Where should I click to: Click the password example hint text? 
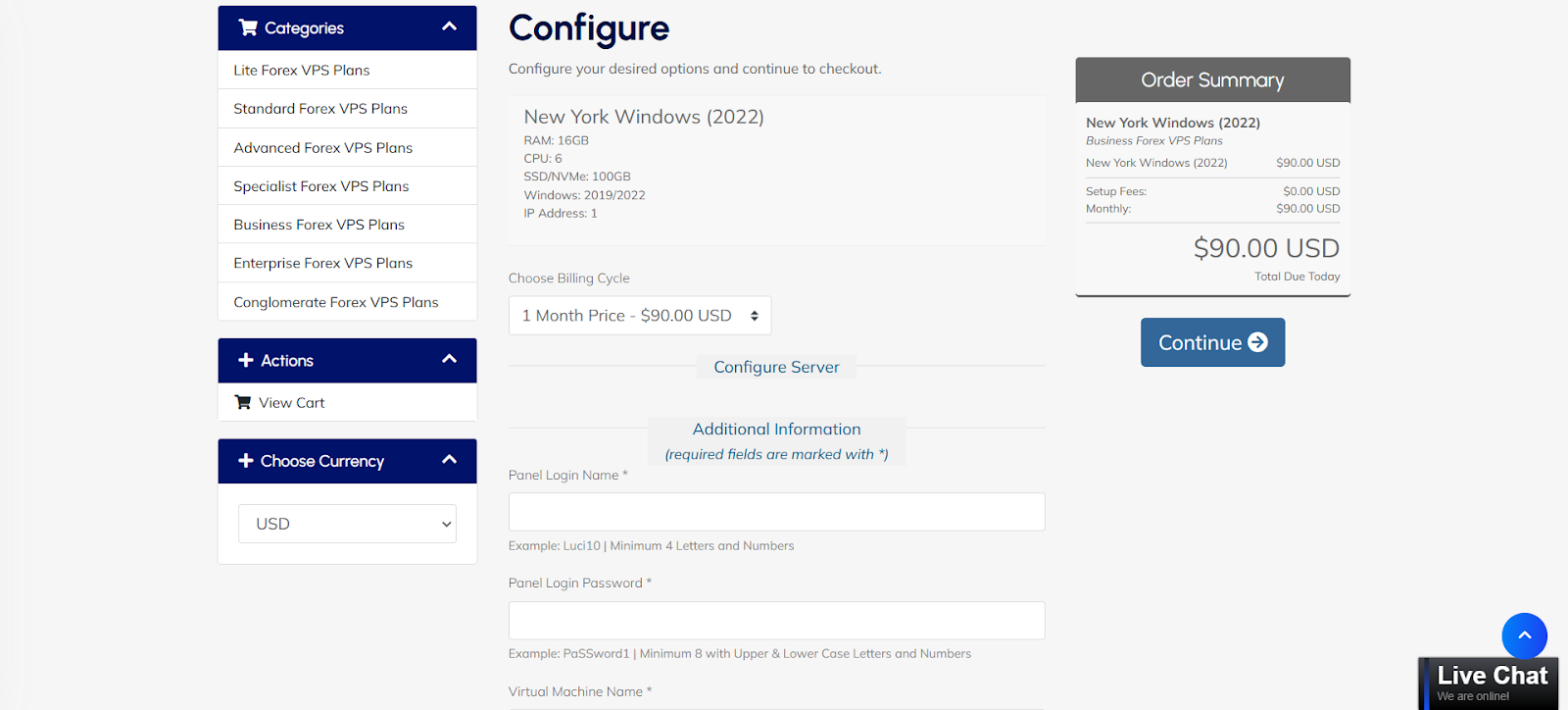tap(740, 654)
